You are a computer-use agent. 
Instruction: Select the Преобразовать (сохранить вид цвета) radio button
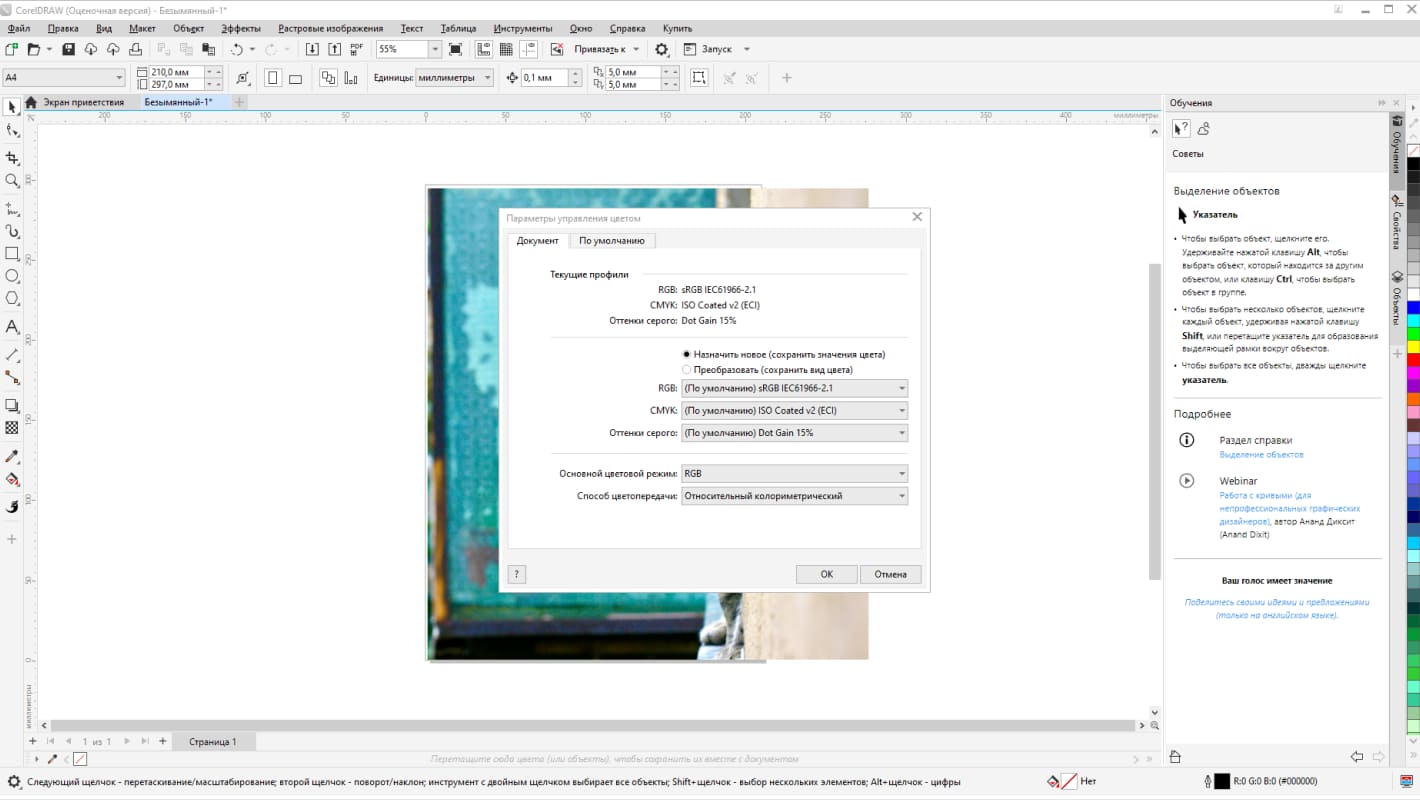coord(687,369)
